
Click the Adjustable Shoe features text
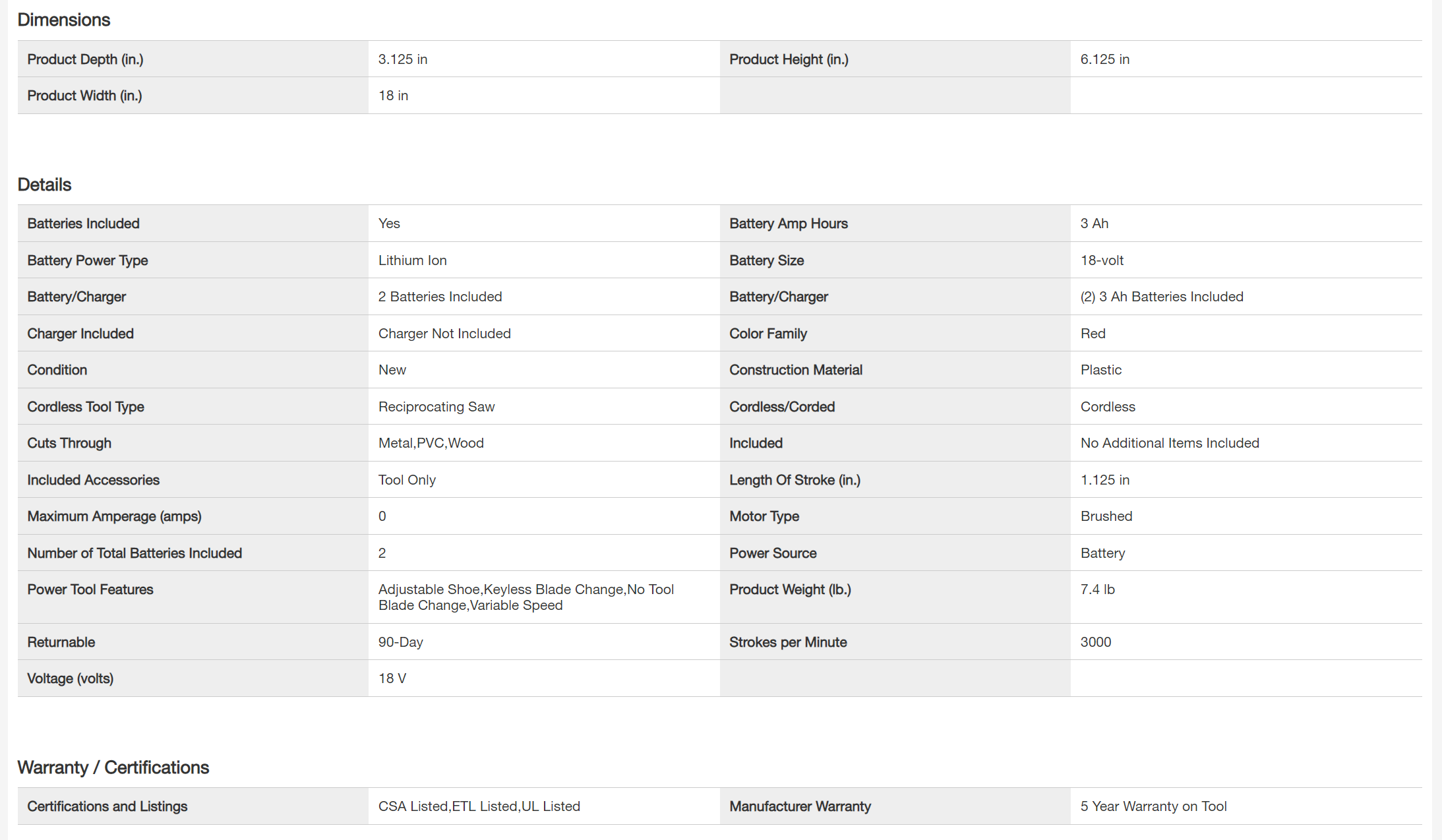(526, 597)
